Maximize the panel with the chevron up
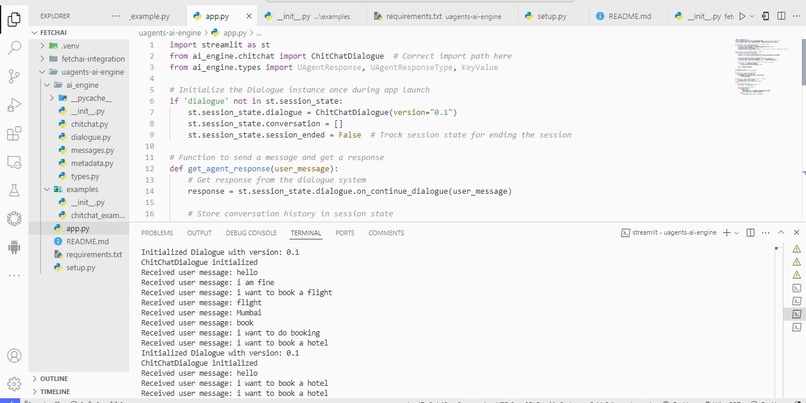Screen dimensions: 806x403 coord(781,233)
